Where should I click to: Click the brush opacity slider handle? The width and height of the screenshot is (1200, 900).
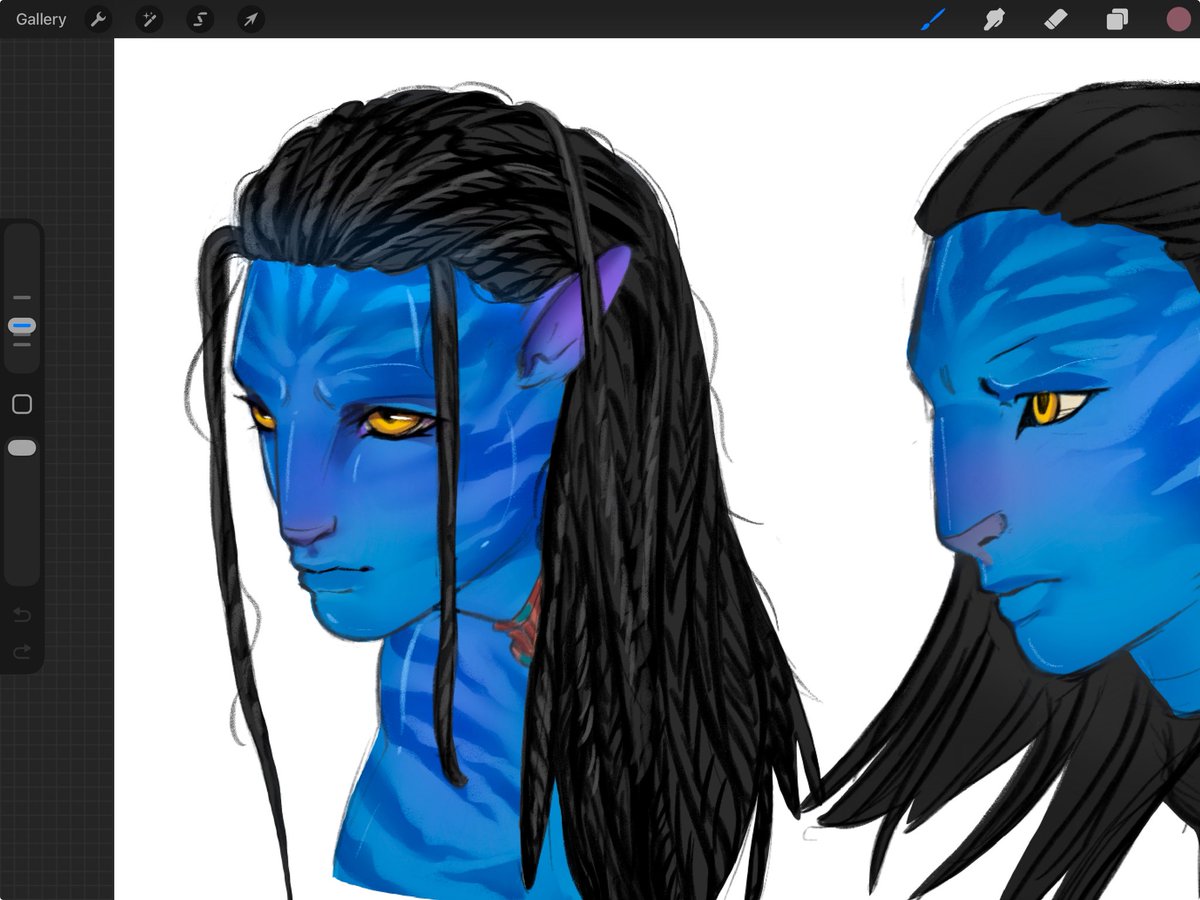(22, 448)
